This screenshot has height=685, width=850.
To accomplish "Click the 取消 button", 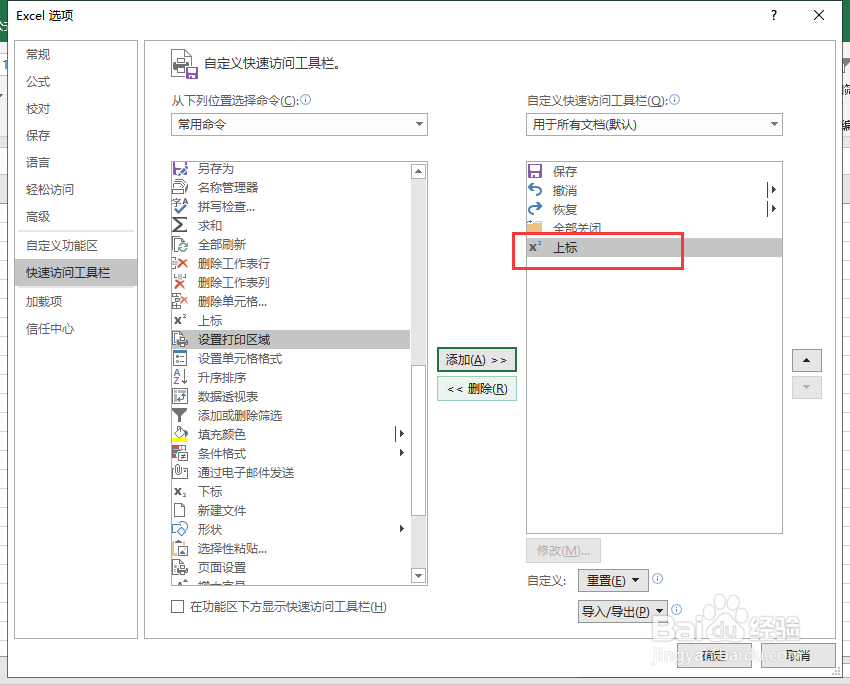I will tap(798, 656).
